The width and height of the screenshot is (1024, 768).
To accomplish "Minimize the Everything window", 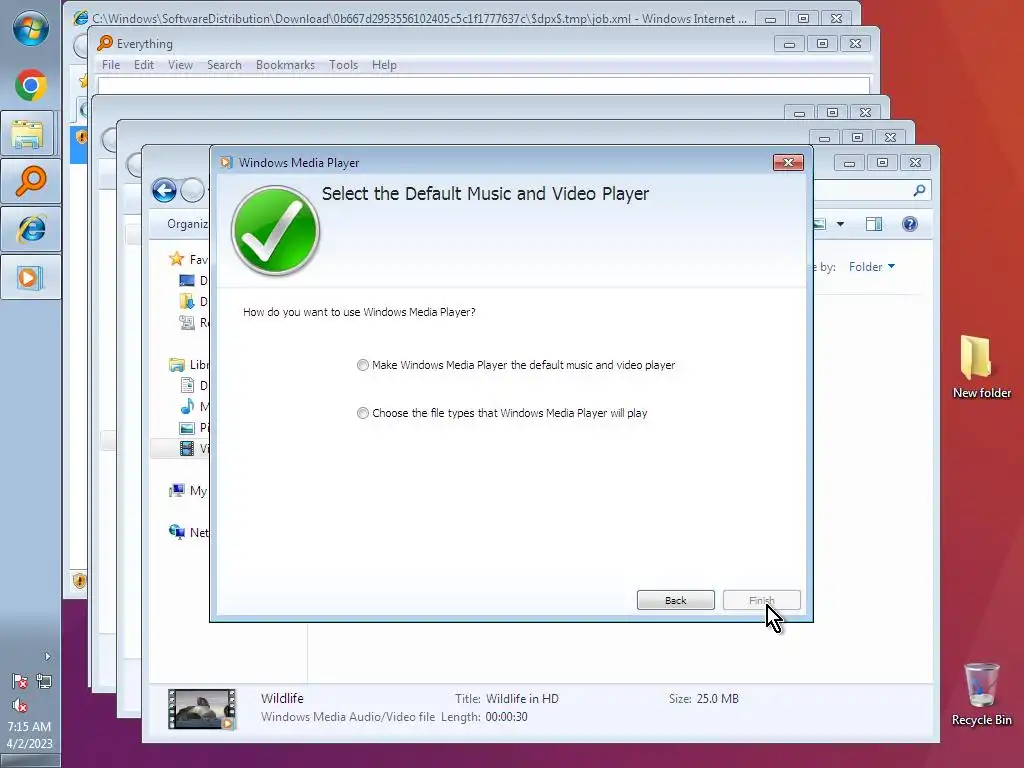I will (789, 44).
